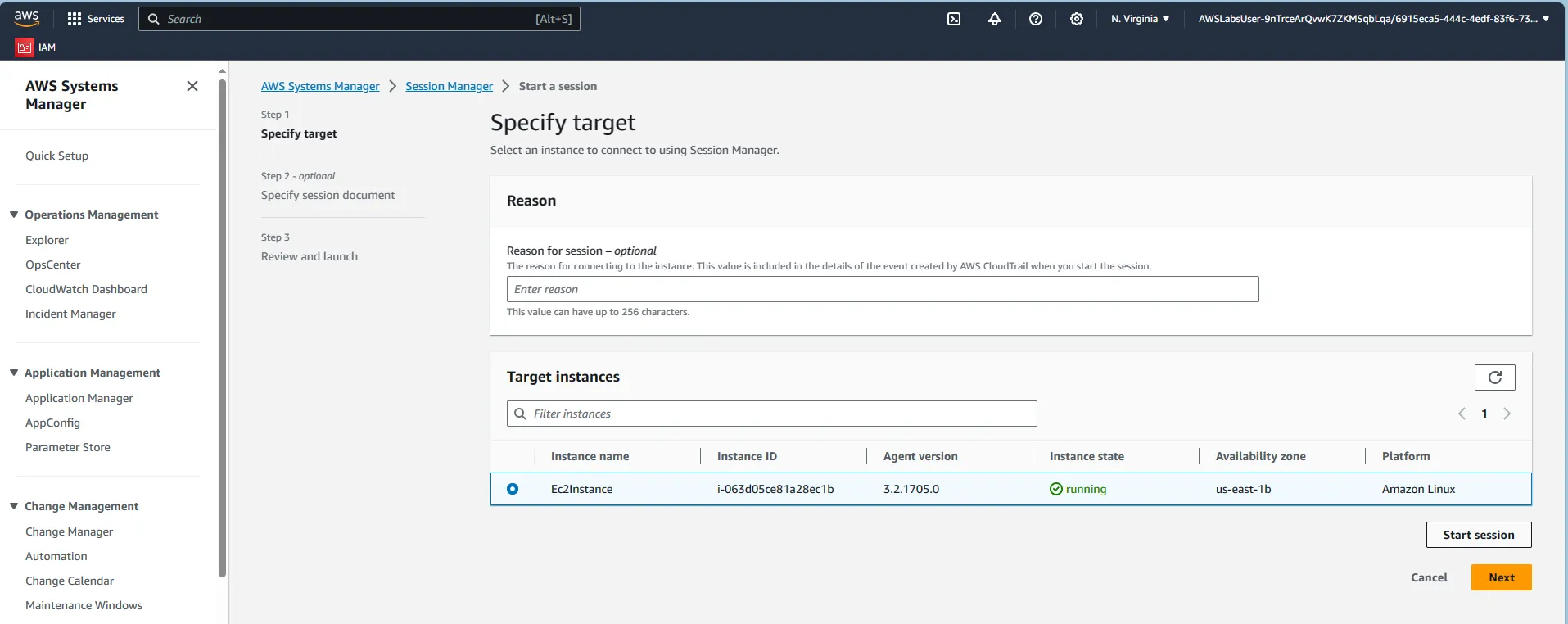Click the search magnifier in Filter instances

520,414
